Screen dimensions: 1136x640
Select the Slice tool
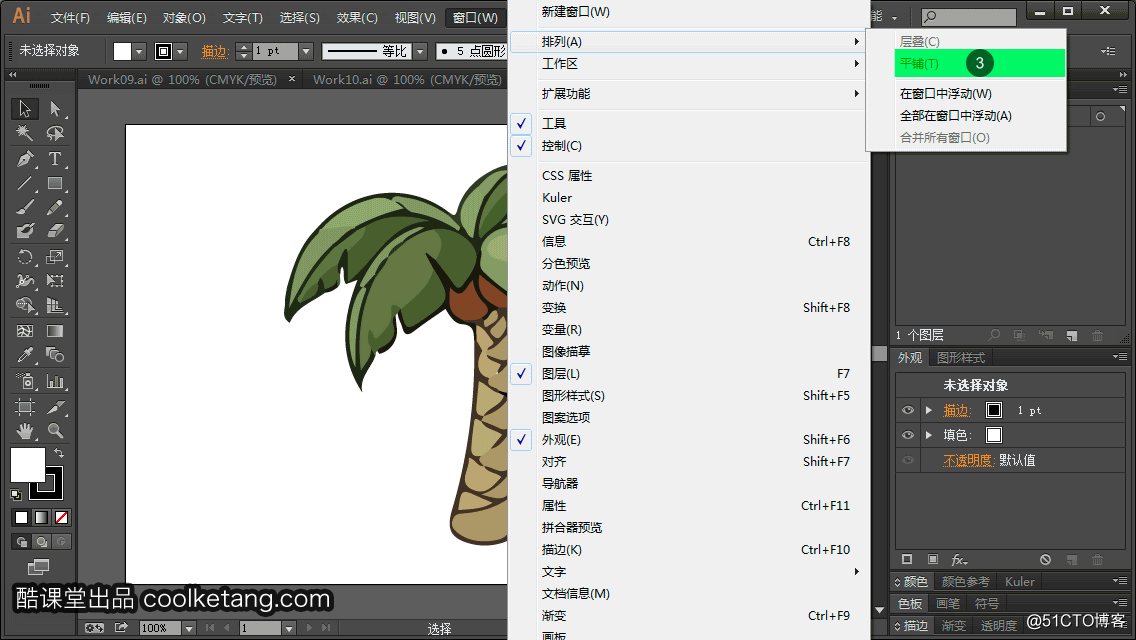55,407
